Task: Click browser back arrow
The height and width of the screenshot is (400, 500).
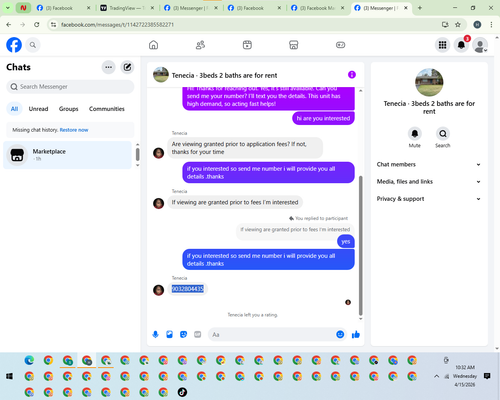Action: [x=9, y=24]
